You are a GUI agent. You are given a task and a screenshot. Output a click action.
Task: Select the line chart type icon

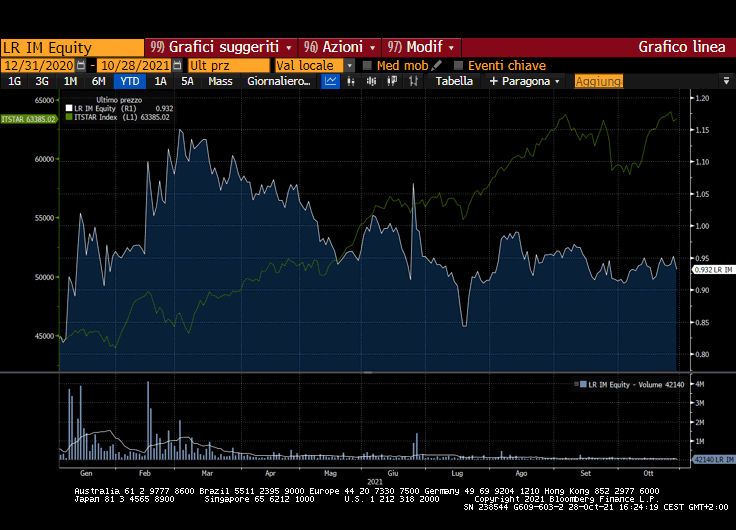click(x=330, y=81)
